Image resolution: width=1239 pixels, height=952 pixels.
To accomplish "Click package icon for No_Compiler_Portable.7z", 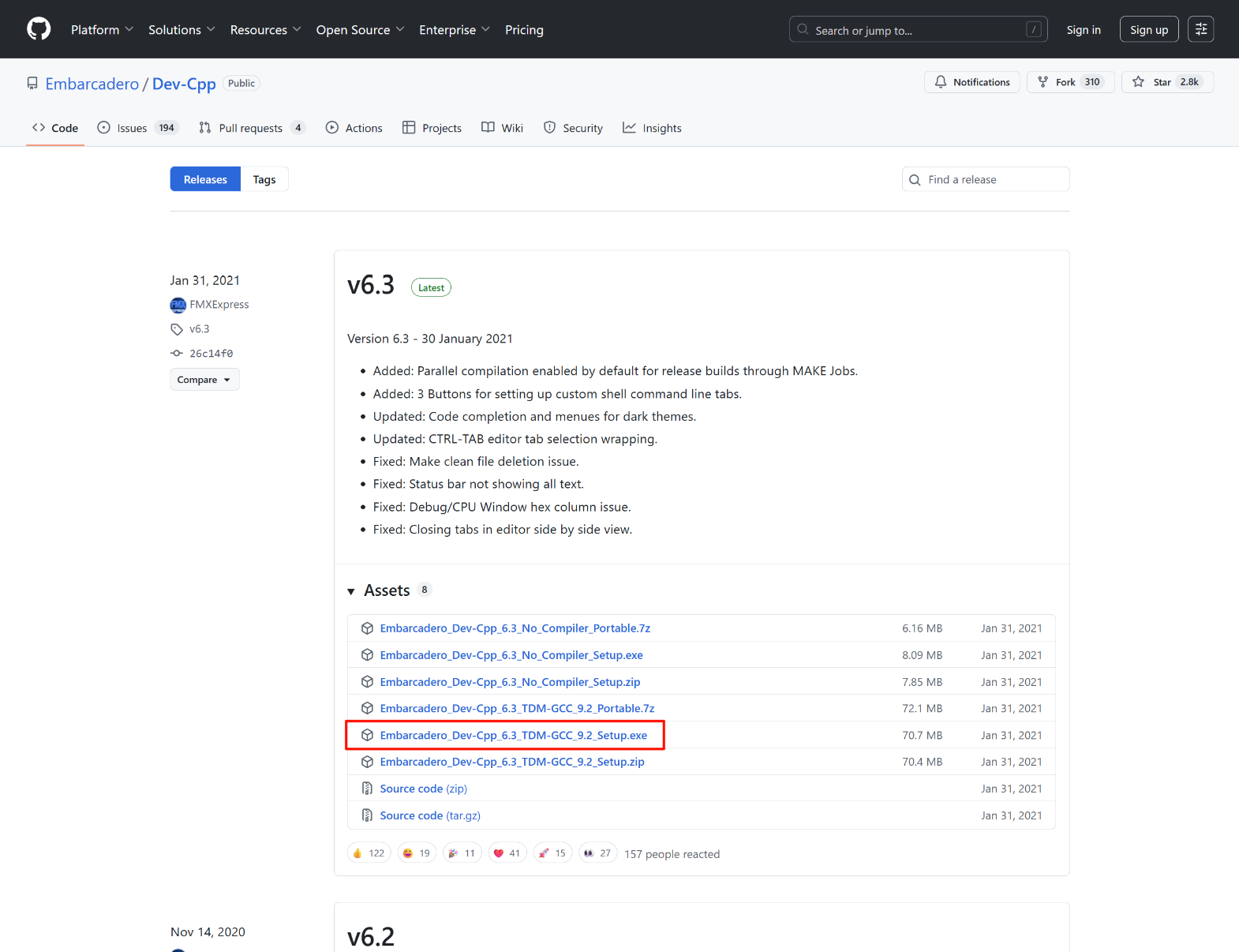I will coord(367,628).
